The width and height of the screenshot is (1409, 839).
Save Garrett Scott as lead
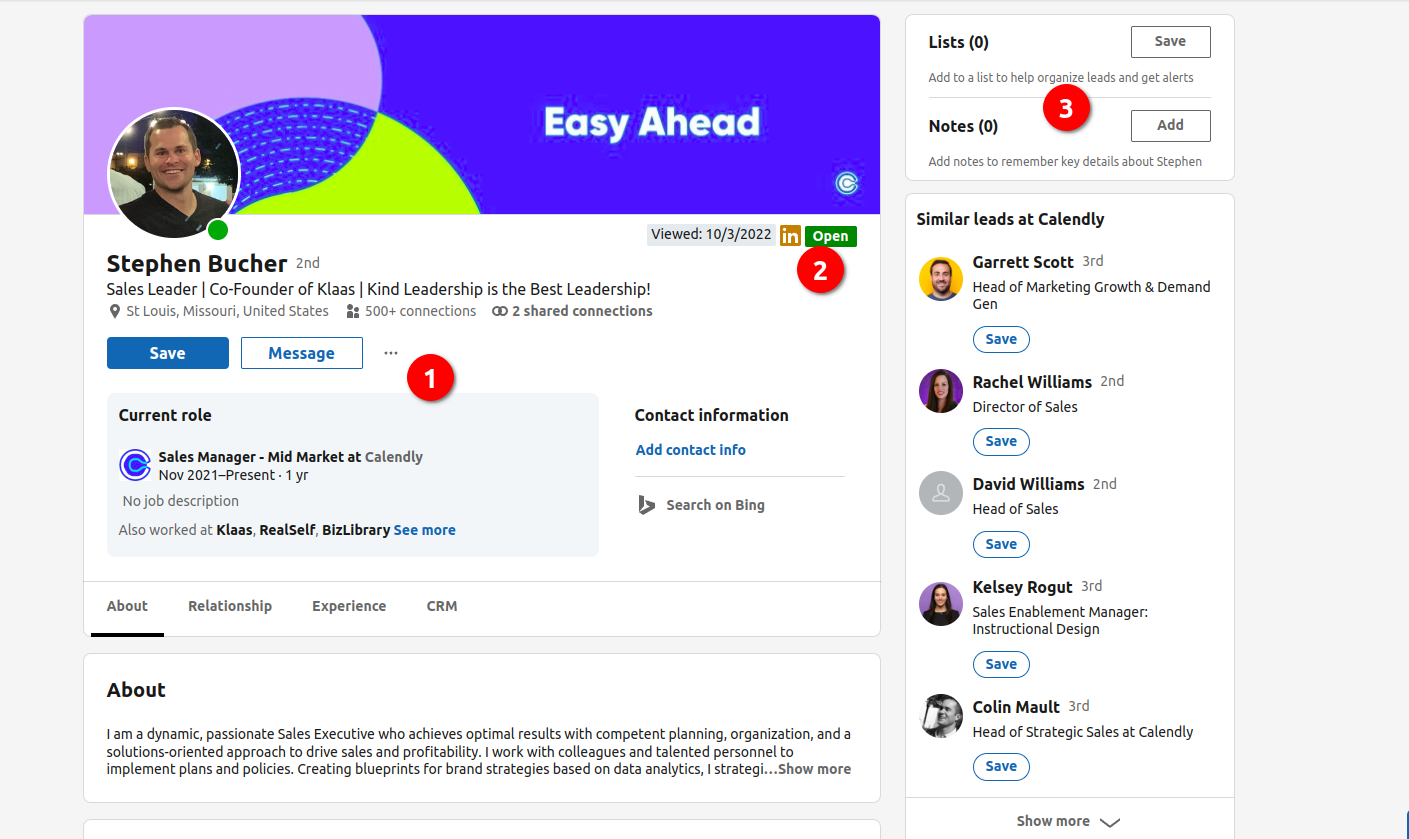[1001, 339]
